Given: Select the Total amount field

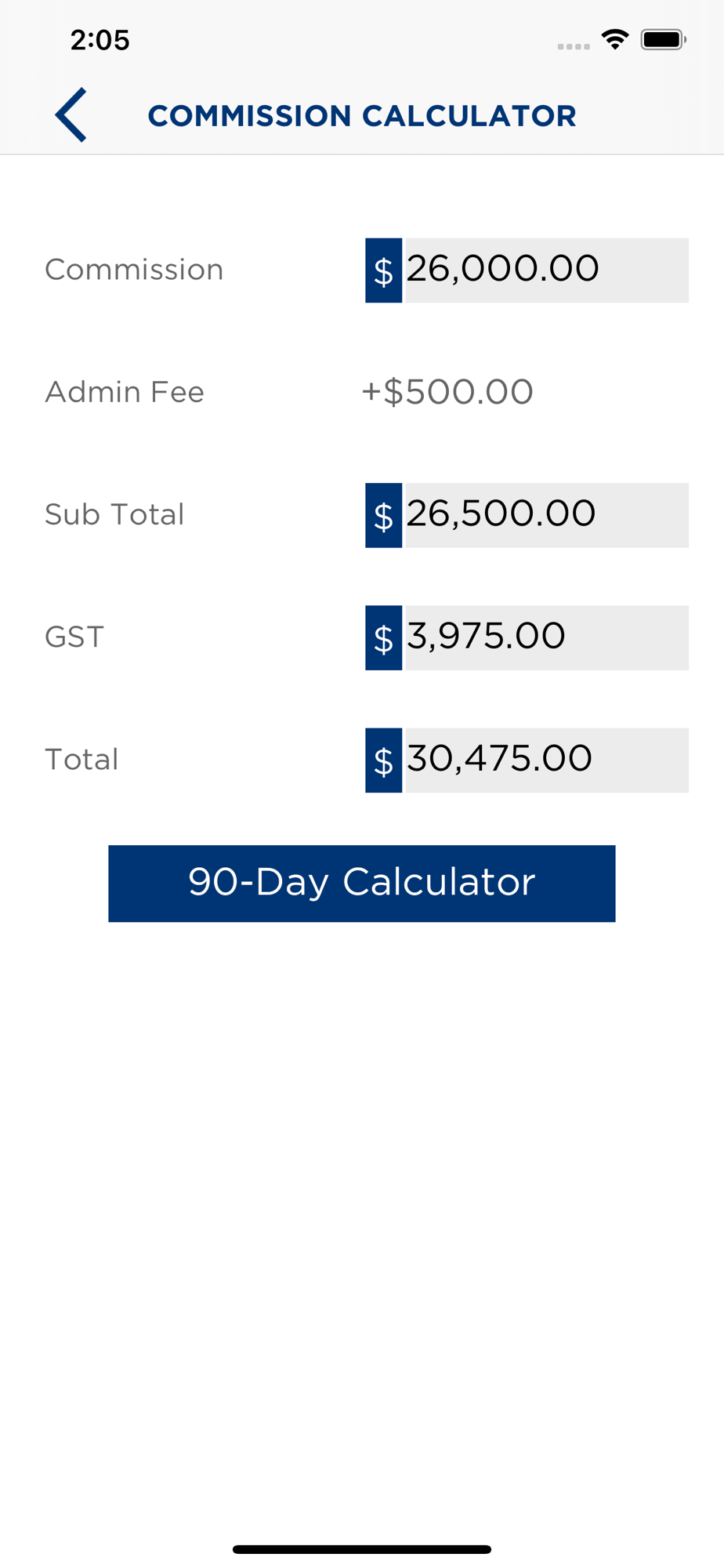Looking at the screenshot, I should click(545, 760).
